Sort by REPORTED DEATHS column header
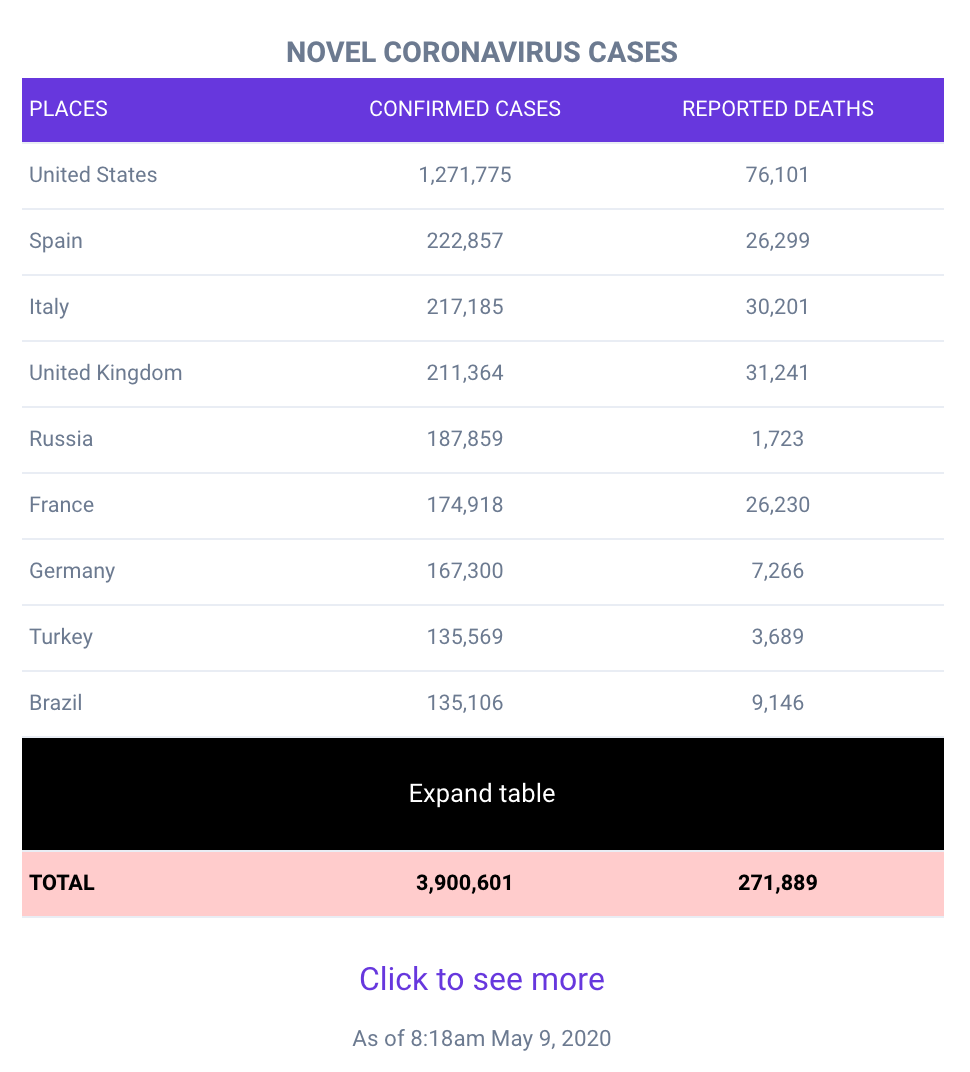 pos(778,109)
